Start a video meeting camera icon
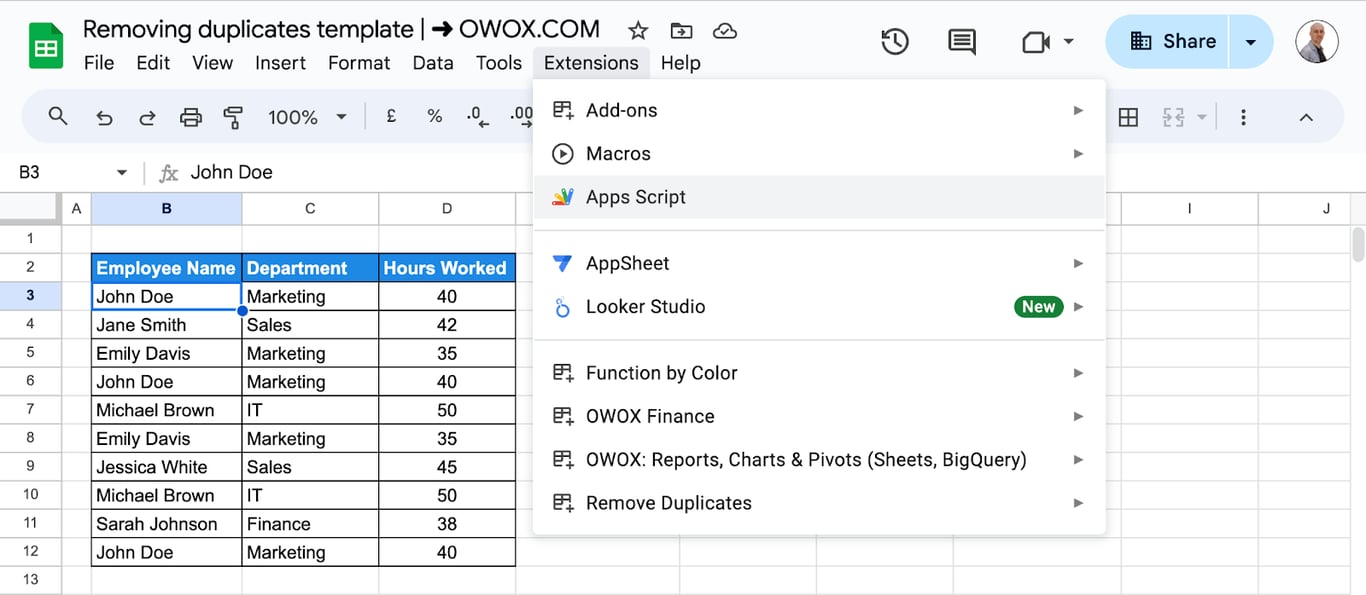1366x595 pixels. (x=1036, y=42)
